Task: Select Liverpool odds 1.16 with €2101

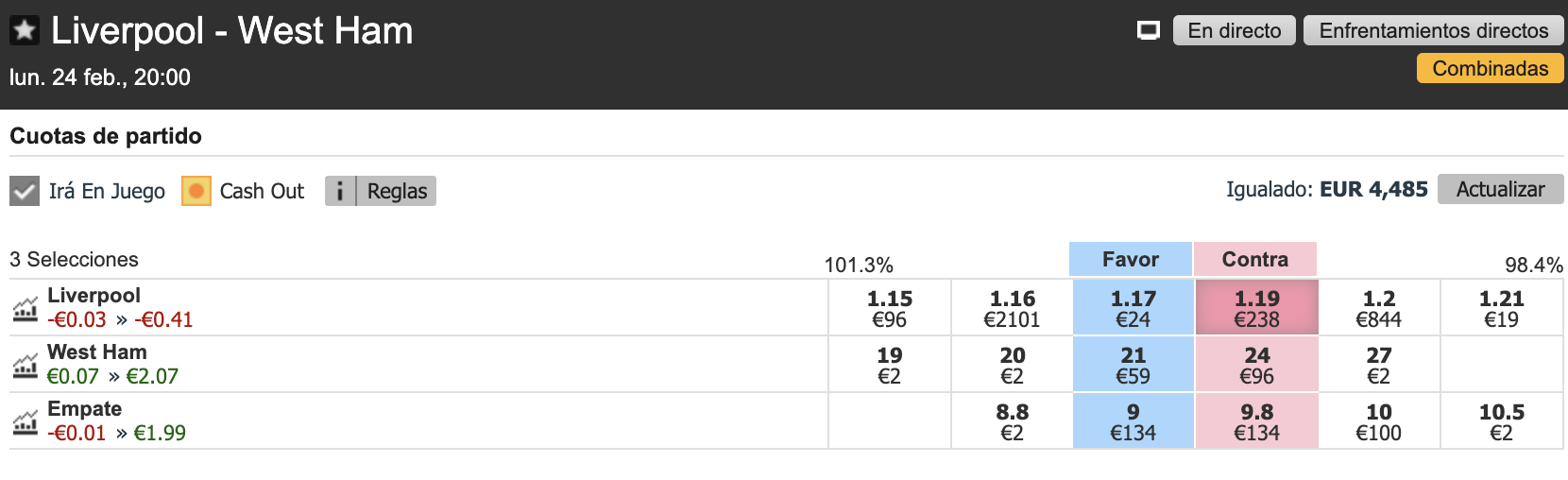Action: [1012, 308]
